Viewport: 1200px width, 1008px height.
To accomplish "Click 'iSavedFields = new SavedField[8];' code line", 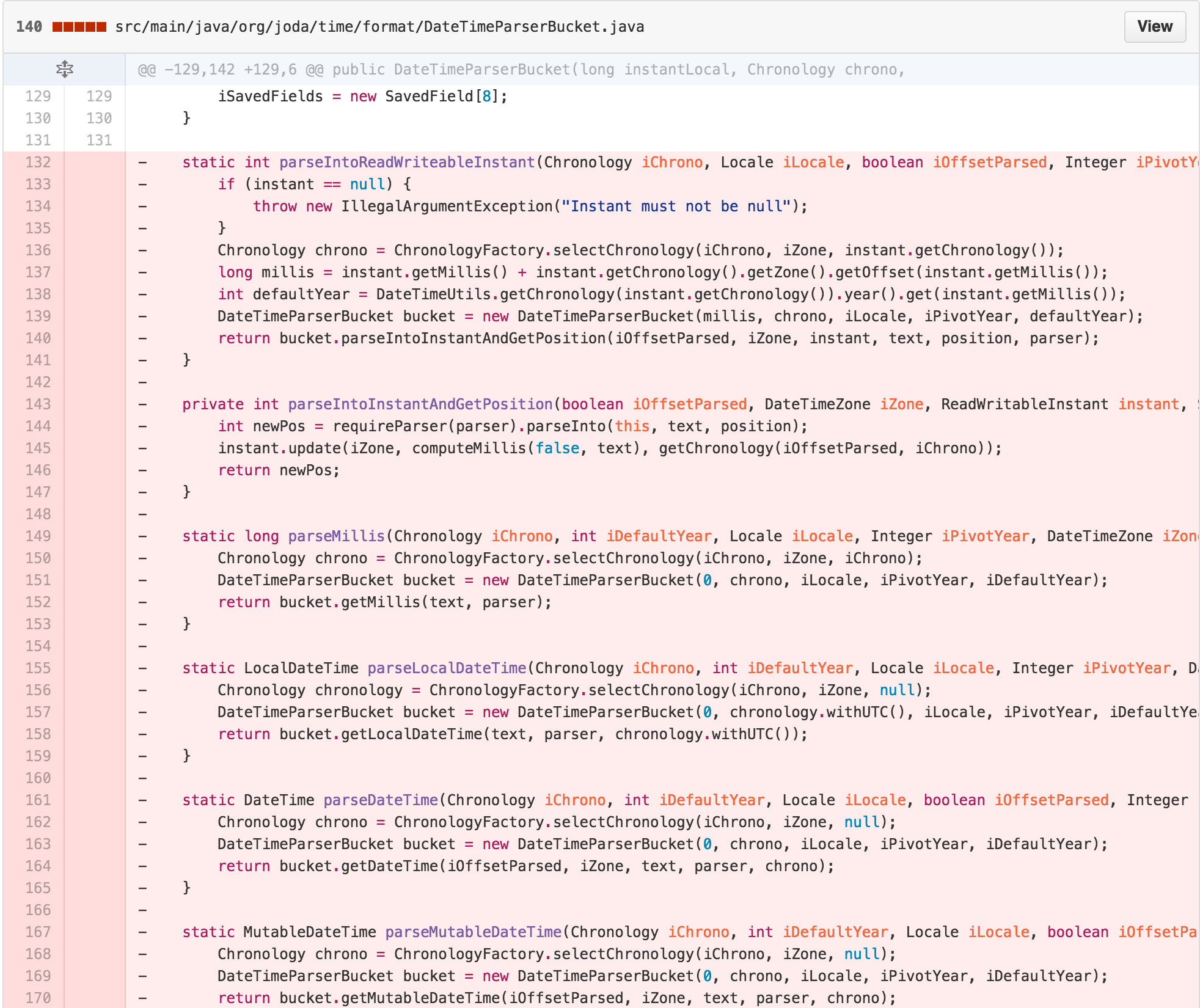I will coord(362,97).
